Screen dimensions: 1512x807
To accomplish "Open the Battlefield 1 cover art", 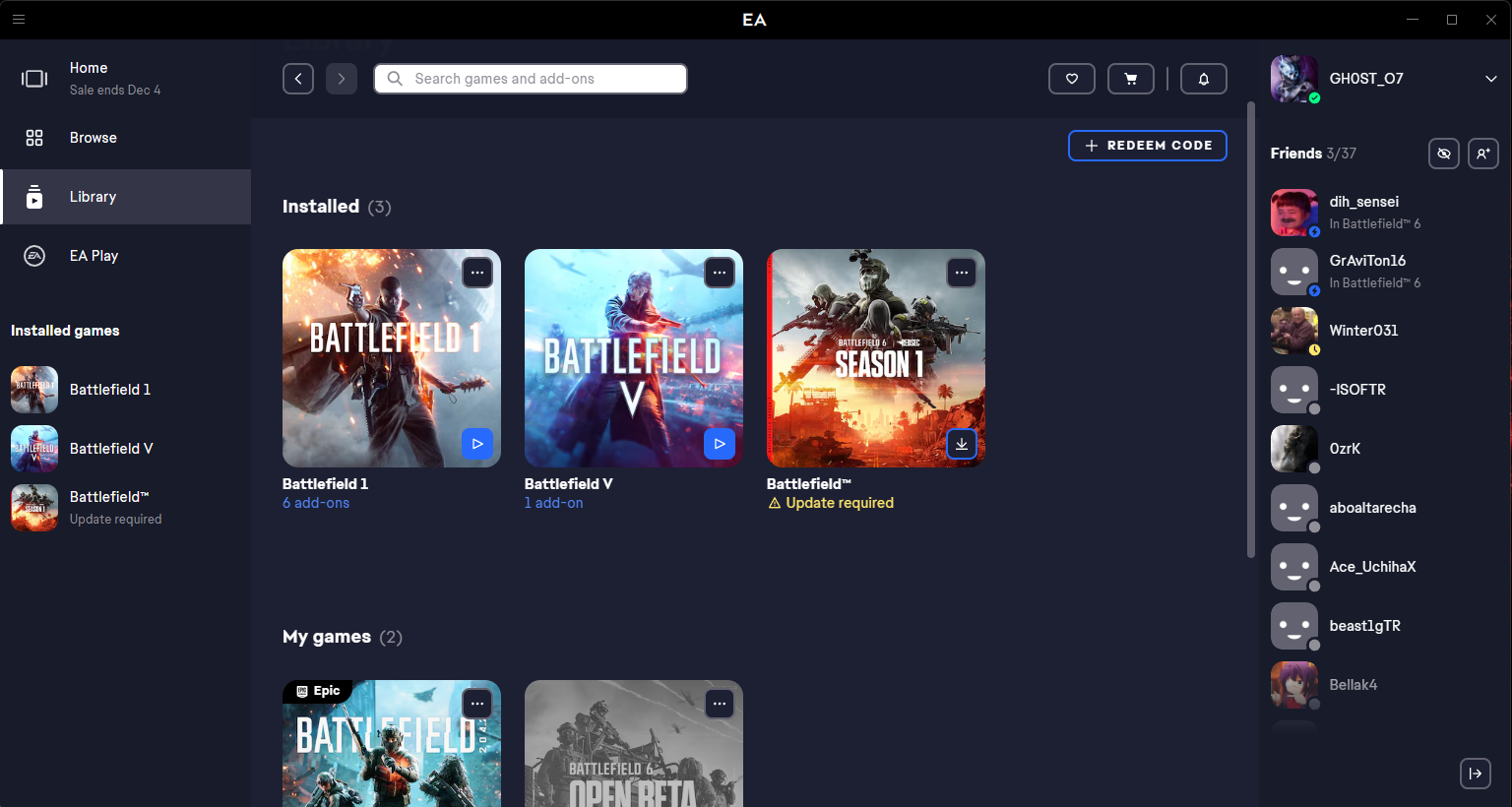I will [392, 358].
